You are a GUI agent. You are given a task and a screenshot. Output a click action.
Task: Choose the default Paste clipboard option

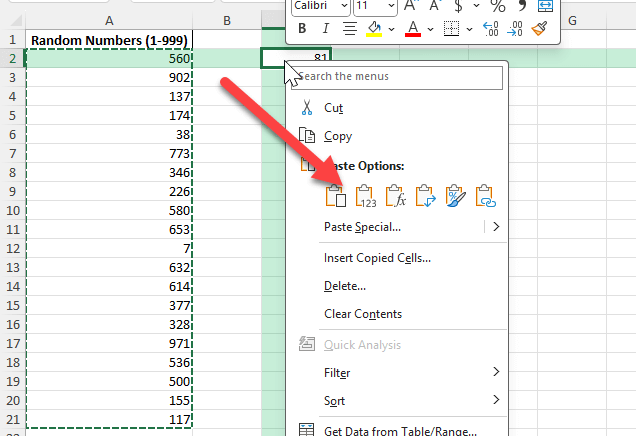pos(336,196)
